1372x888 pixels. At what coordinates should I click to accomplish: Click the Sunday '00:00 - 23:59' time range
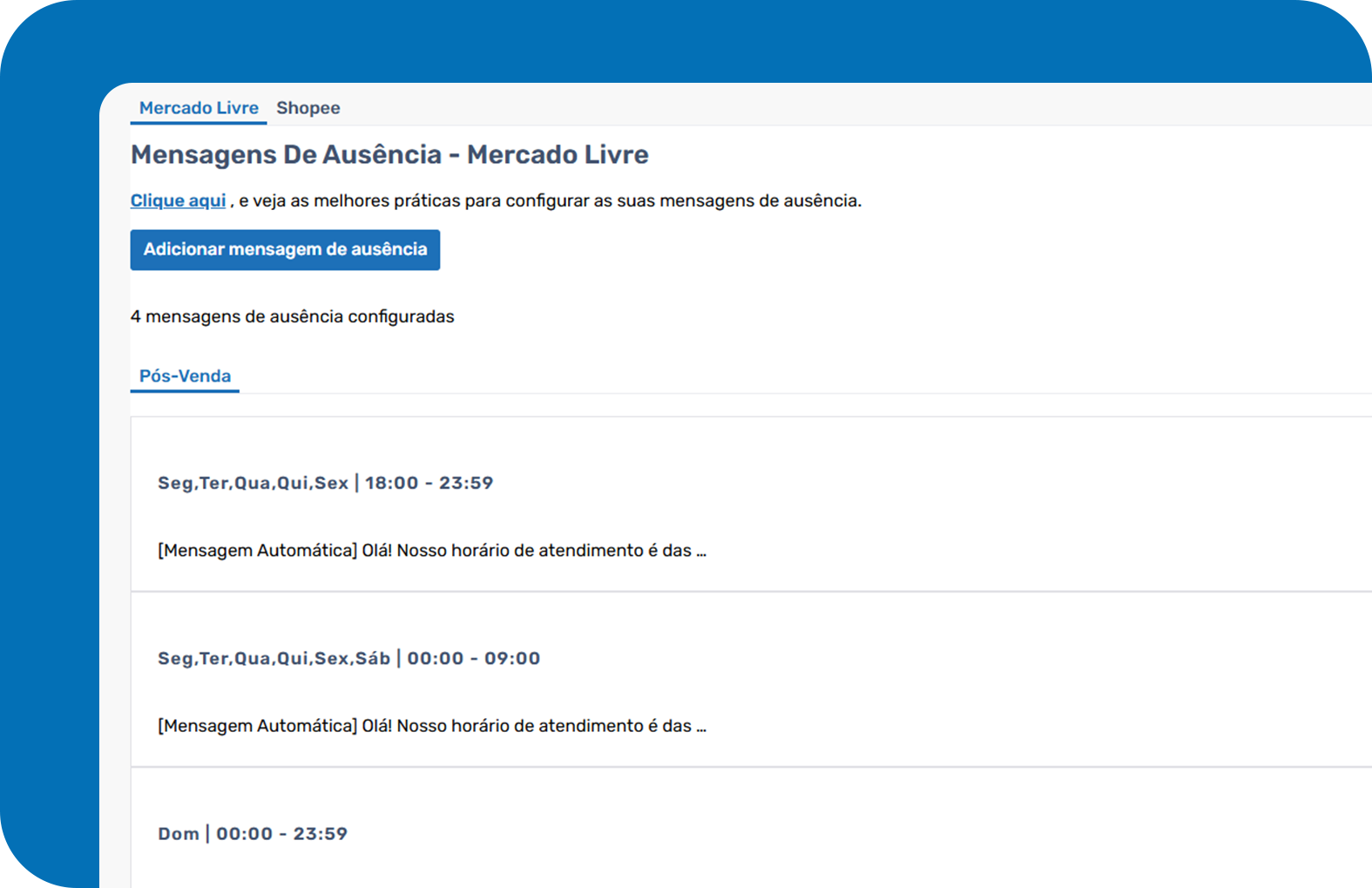click(281, 834)
